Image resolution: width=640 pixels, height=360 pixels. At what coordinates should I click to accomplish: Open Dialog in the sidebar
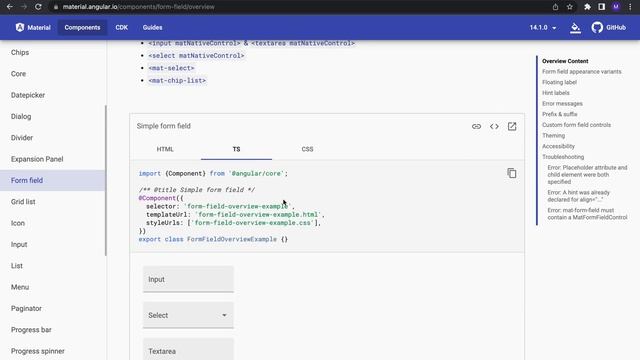point(53,116)
